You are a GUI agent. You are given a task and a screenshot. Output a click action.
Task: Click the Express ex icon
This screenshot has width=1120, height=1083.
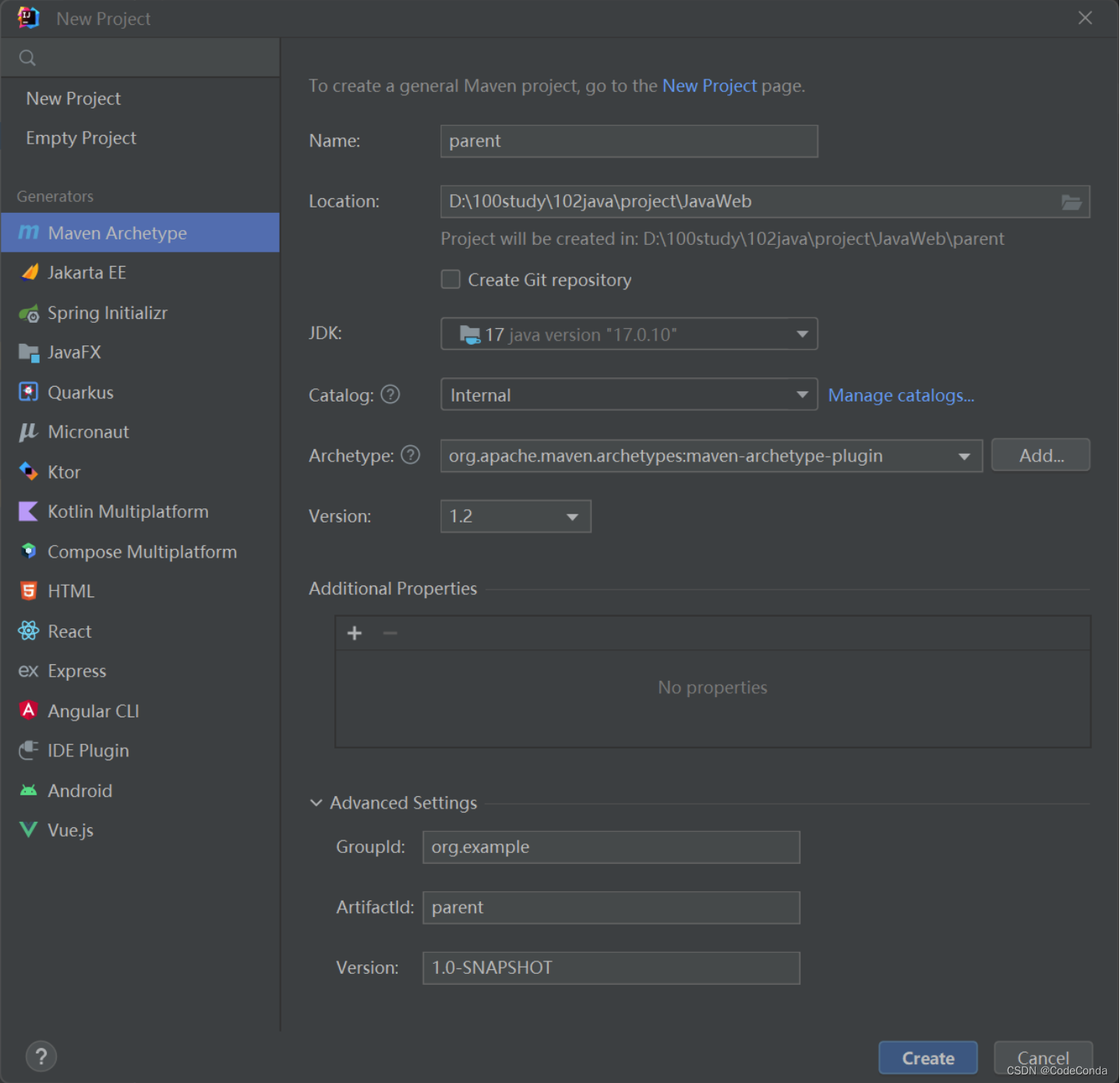tap(29, 671)
